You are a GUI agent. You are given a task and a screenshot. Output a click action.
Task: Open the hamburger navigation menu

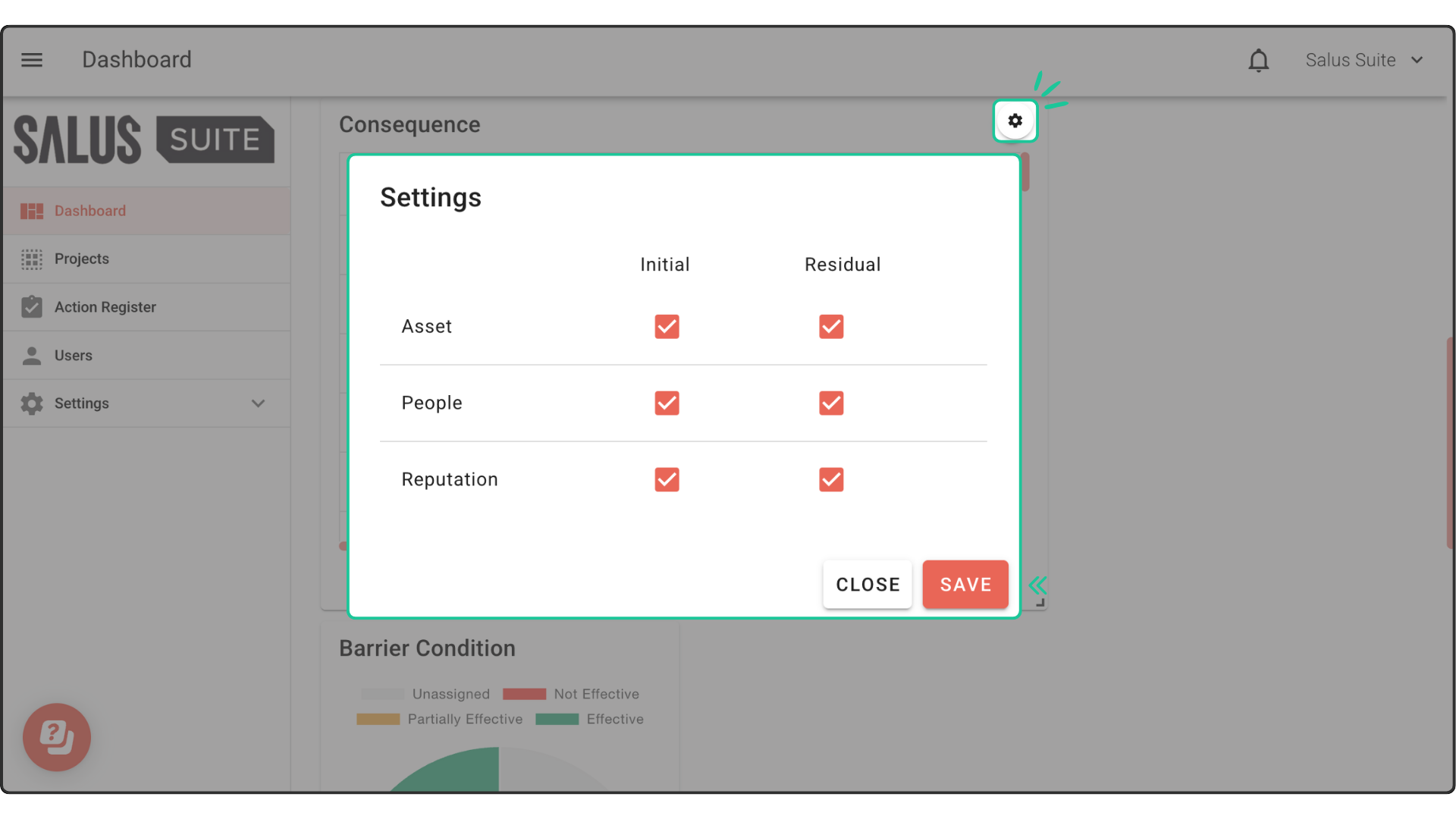pos(32,60)
